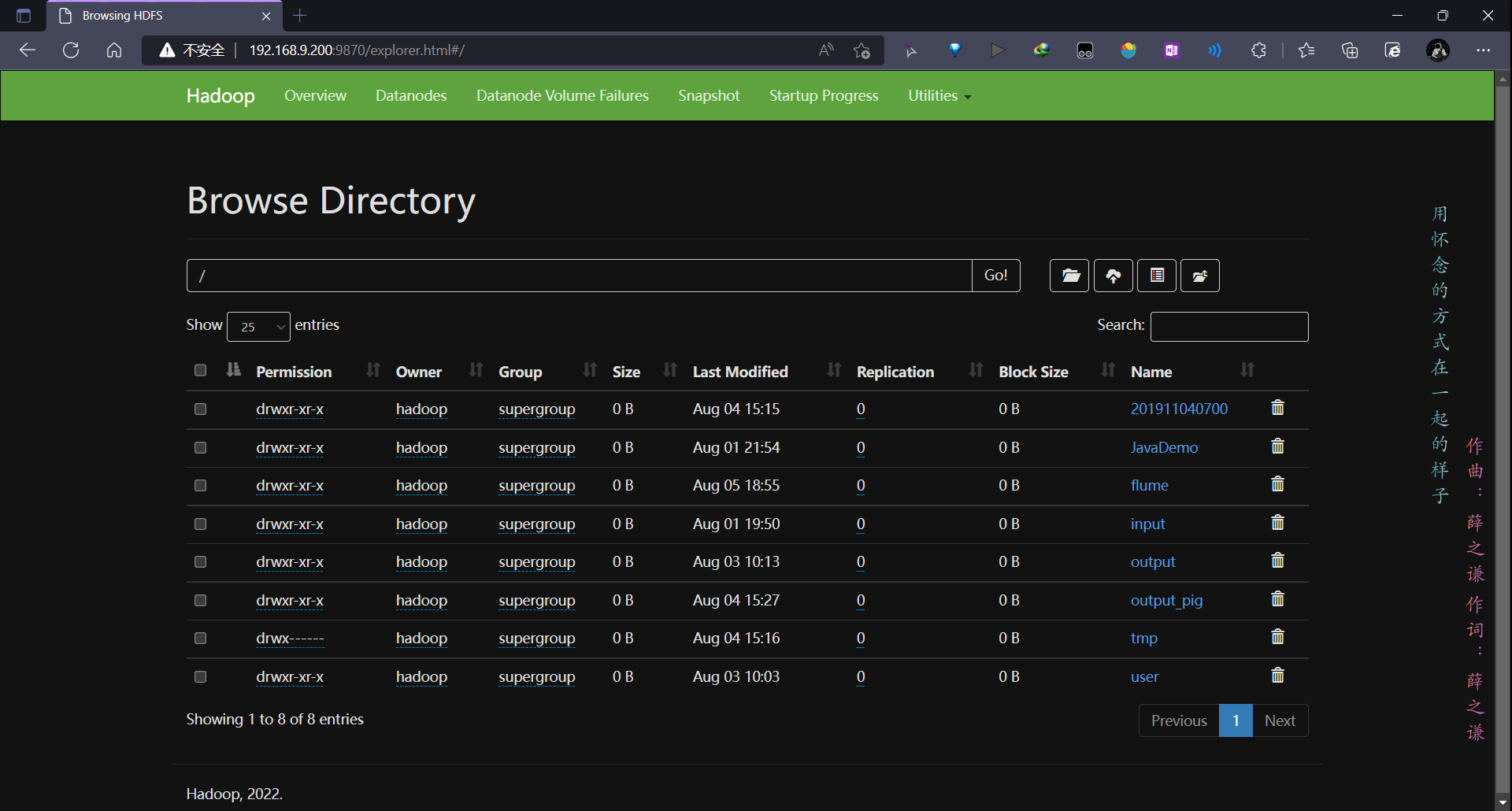The width and height of the screenshot is (1512, 811).
Task: Open the 201911040700 directory link
Action: click(1179, 409)
